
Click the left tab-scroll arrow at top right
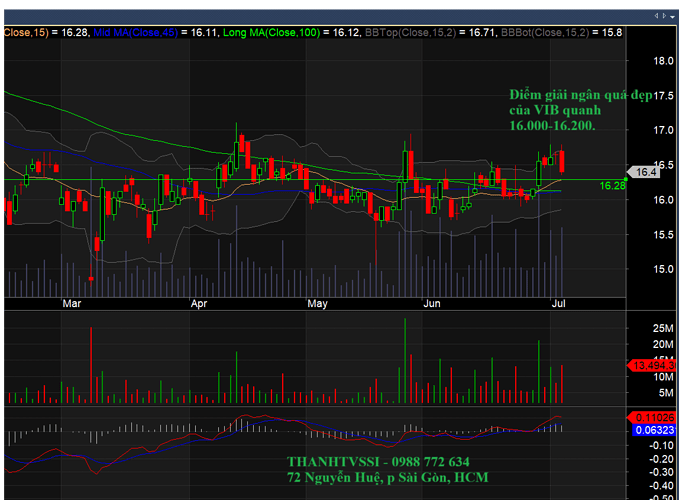(x=656, y=16)
